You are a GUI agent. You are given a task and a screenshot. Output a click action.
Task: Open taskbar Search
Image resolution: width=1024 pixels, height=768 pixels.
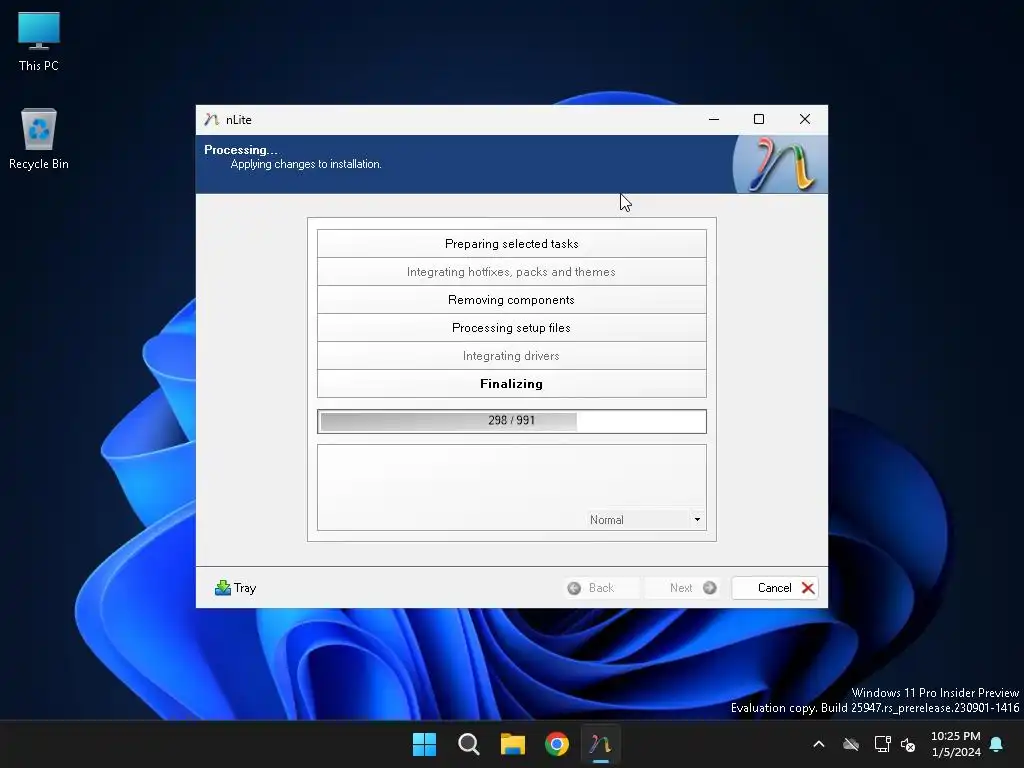coord(469,744)
